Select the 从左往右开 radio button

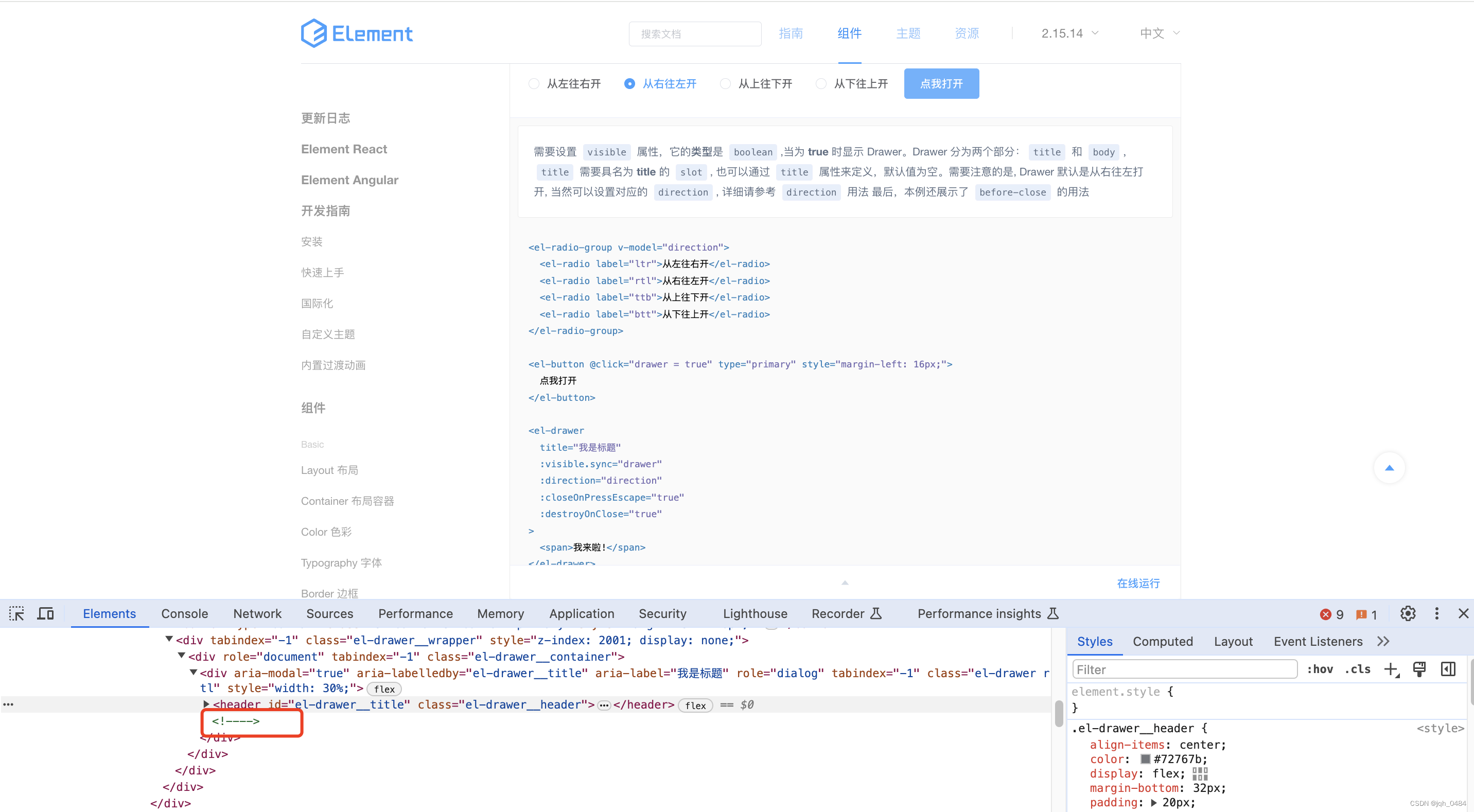pyautogui.click(x=533, y=83)
